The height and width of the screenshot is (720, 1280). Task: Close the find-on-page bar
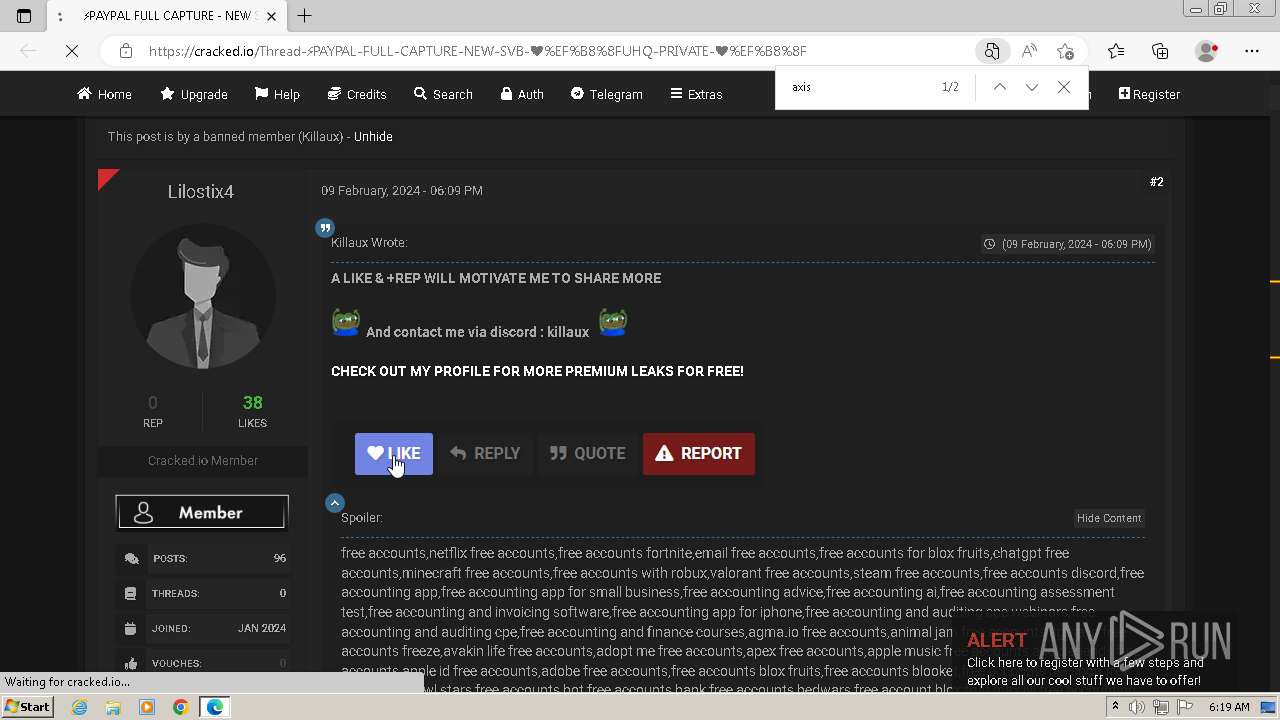[x=1064, y=87]
